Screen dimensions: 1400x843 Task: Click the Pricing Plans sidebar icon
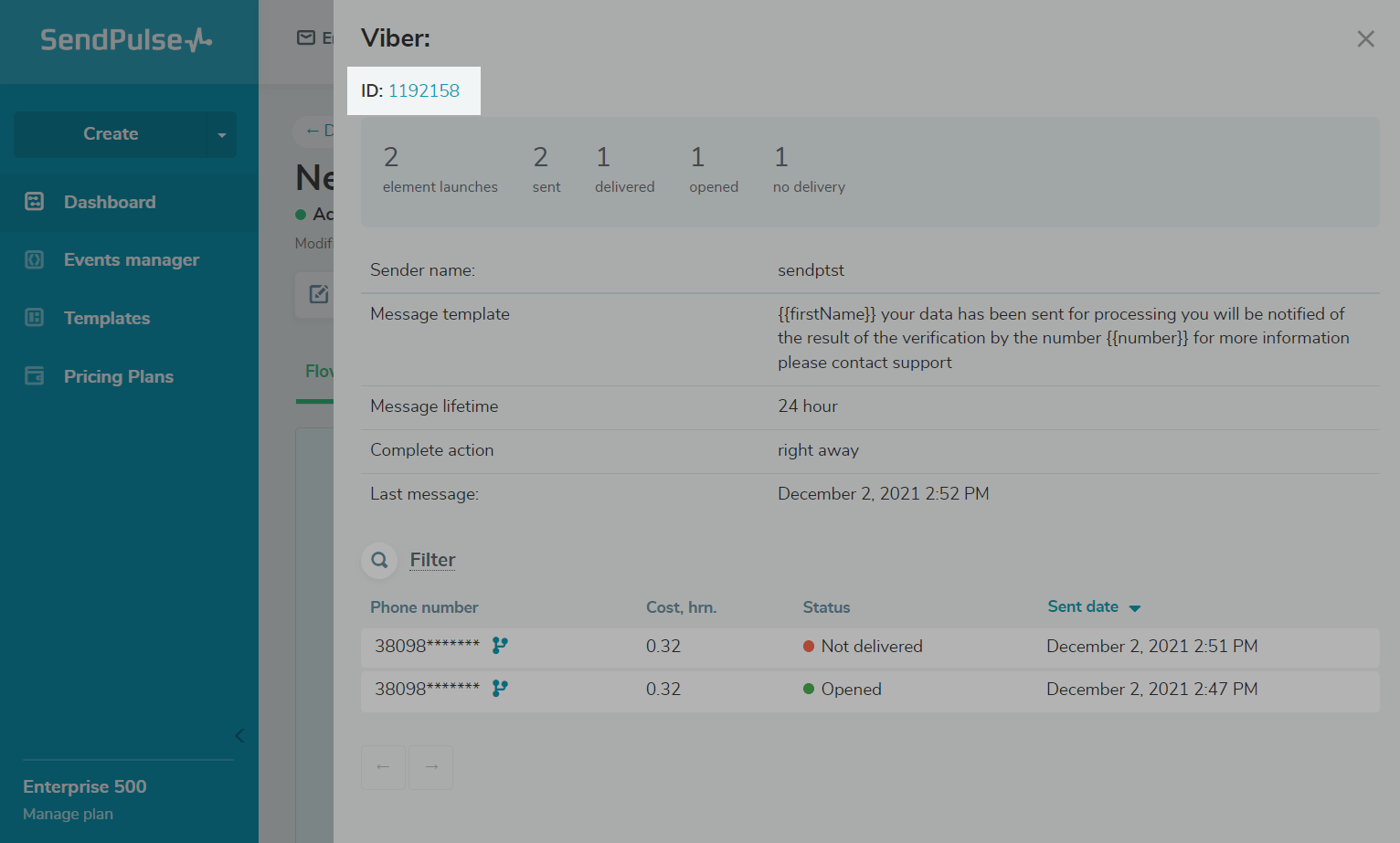pyautogui.click(x=35, y=376)
